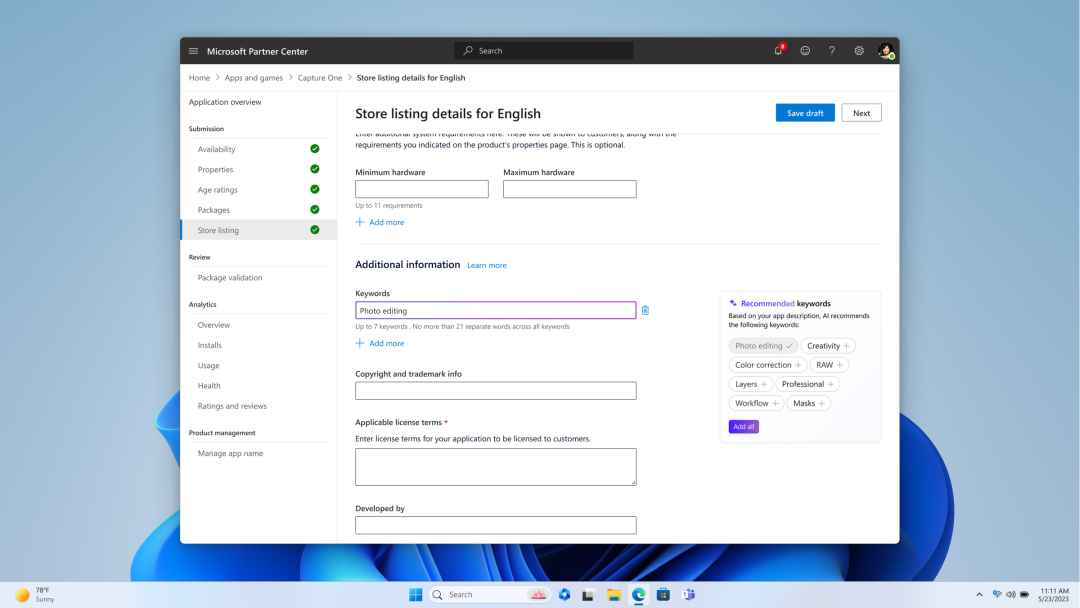Viewport: 1080px width, 608px height.
Task: Click the Save draft button
Action: (805, 112)
